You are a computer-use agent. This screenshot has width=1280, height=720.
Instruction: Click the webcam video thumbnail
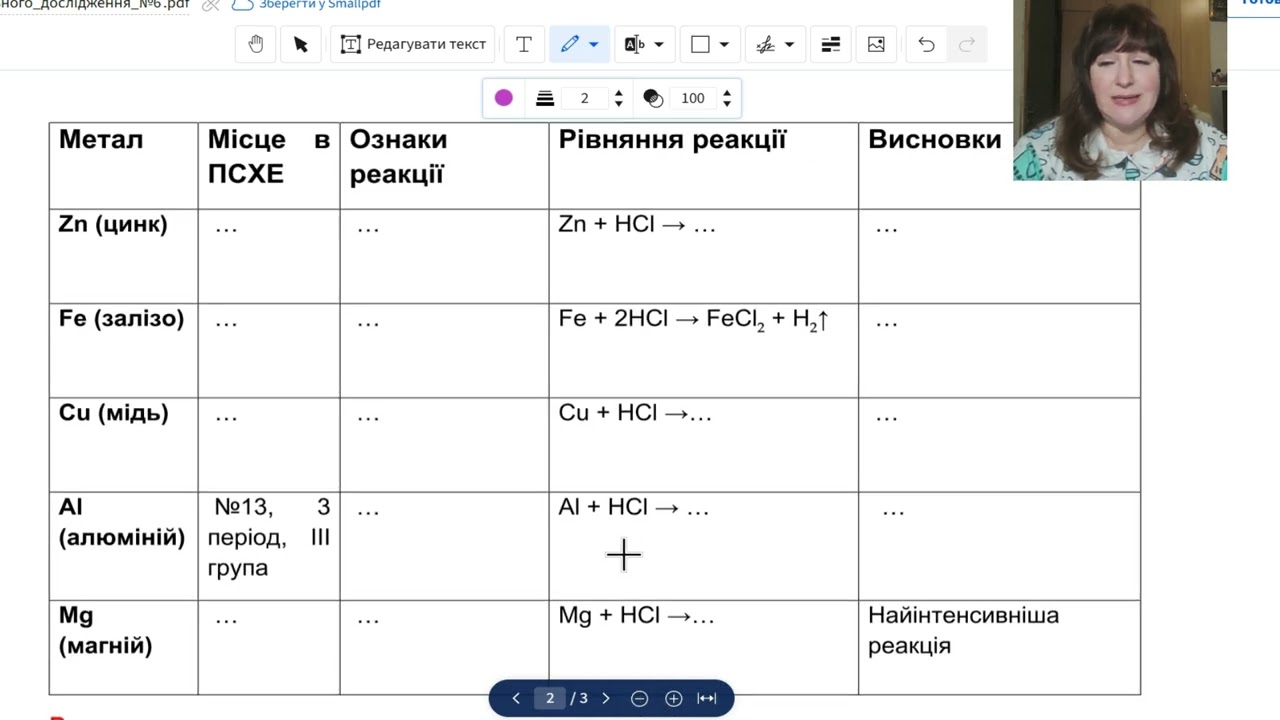1120,90
